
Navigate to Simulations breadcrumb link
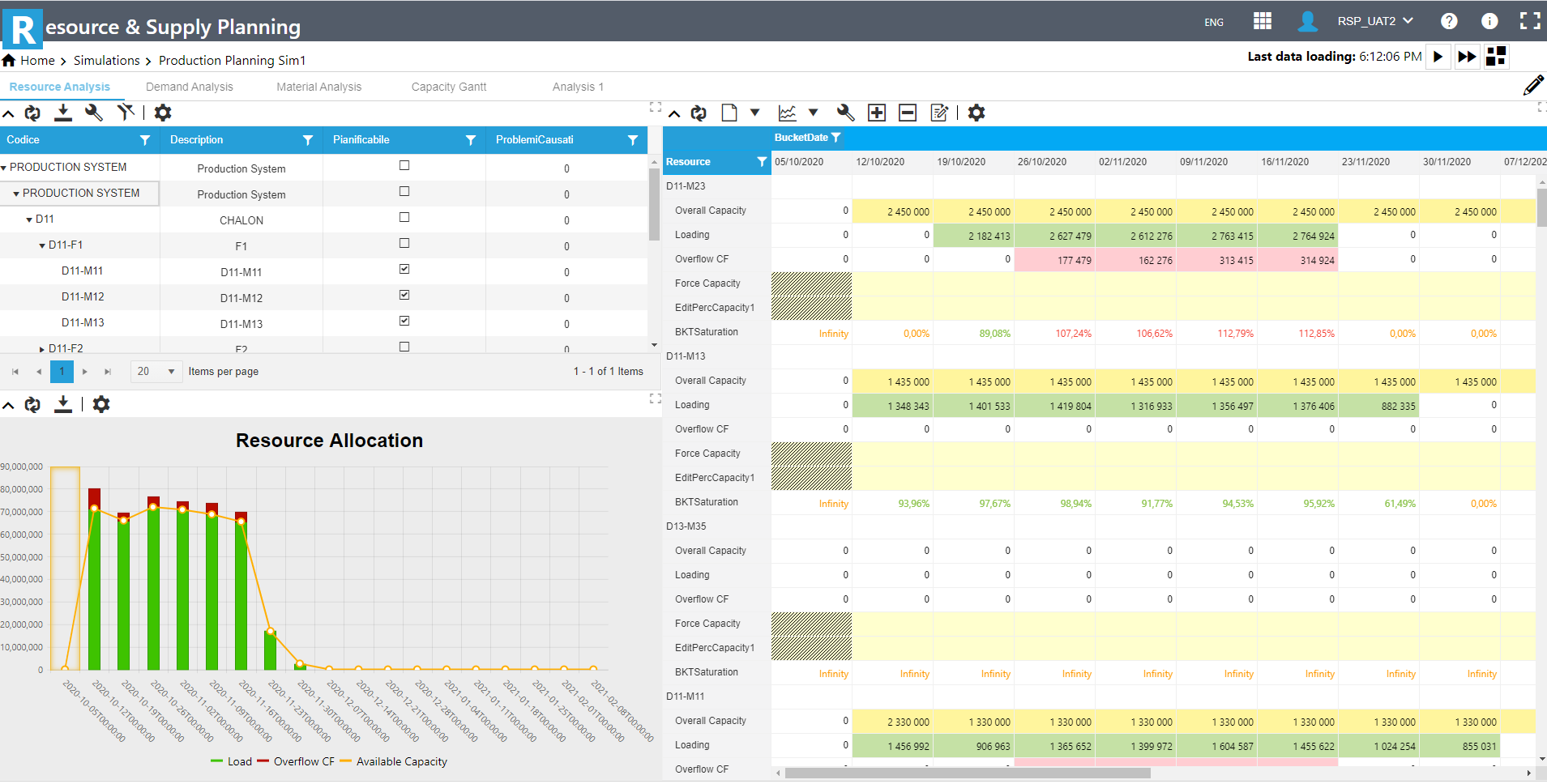click(107, 60)
